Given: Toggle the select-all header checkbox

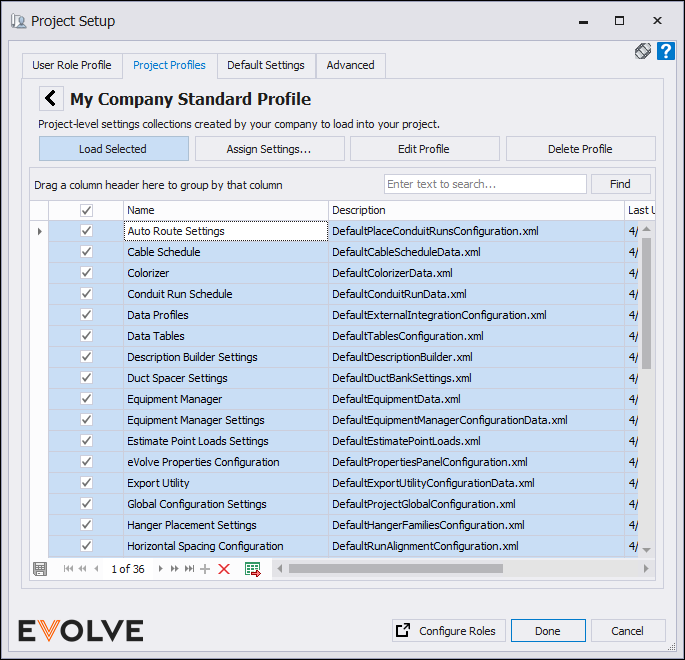Looking at the screenshot, I should point(86,211).
